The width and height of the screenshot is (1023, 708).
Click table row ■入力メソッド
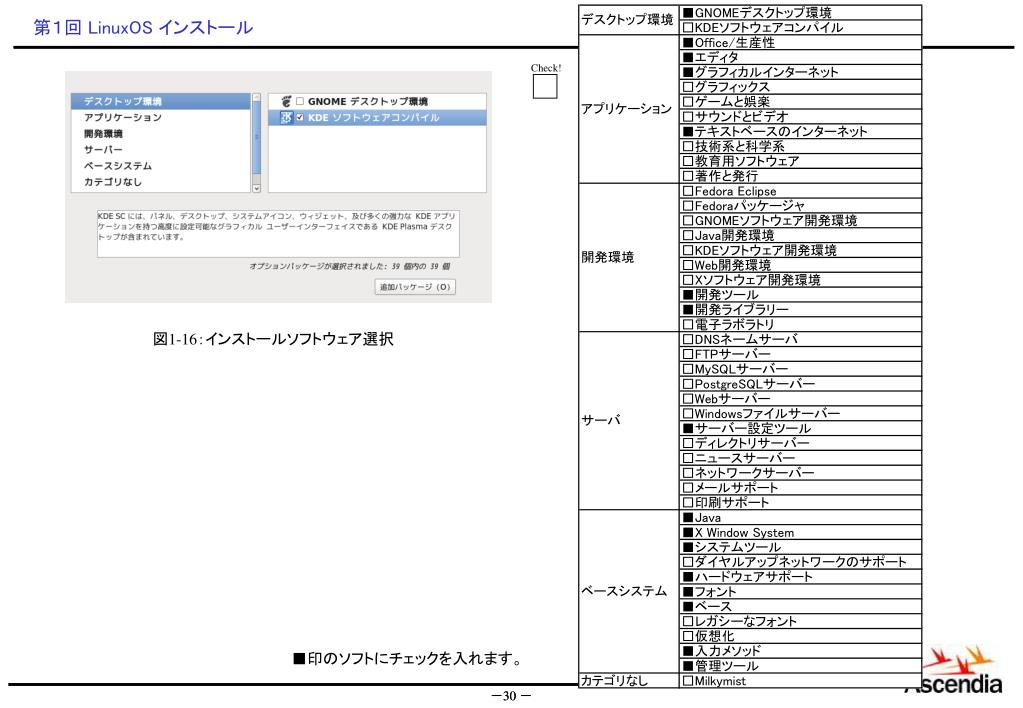pos(801,651)
